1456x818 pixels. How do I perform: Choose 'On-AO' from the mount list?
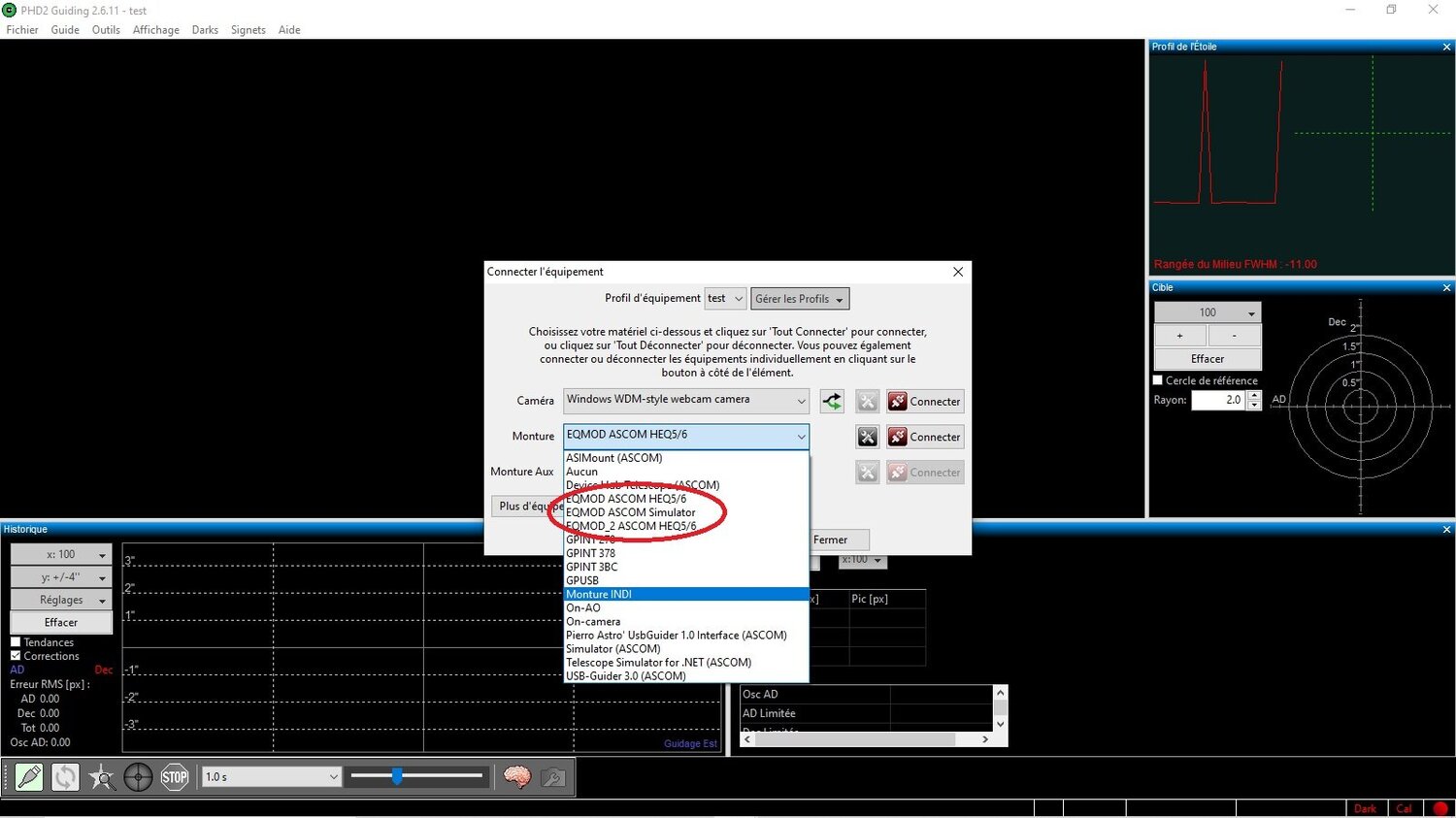pyautogui.click(x=686, y=607)
